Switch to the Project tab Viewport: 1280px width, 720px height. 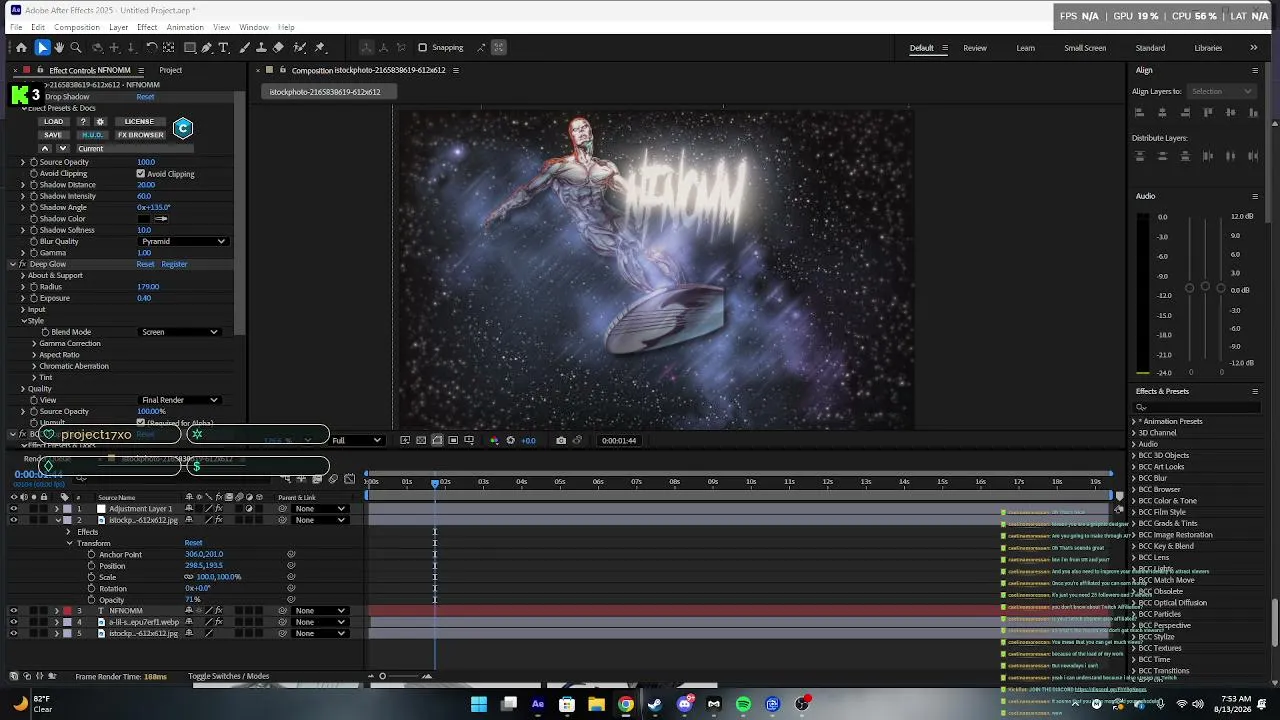coord(171,70)
